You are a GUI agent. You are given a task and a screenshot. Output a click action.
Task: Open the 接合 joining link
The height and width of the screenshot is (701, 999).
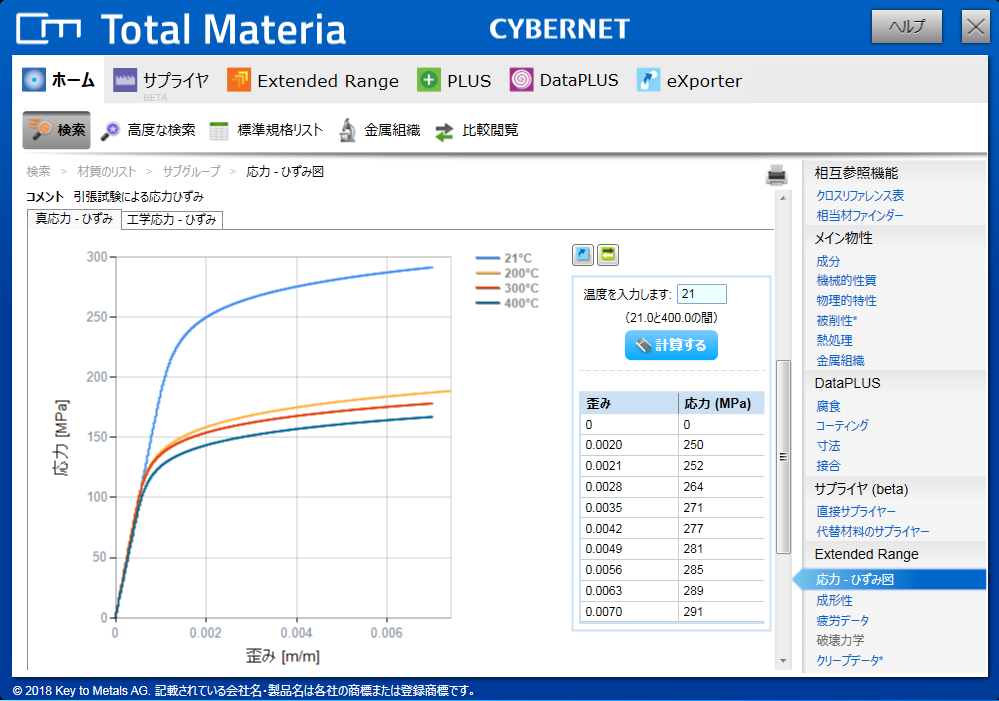(x=828, y=466)
